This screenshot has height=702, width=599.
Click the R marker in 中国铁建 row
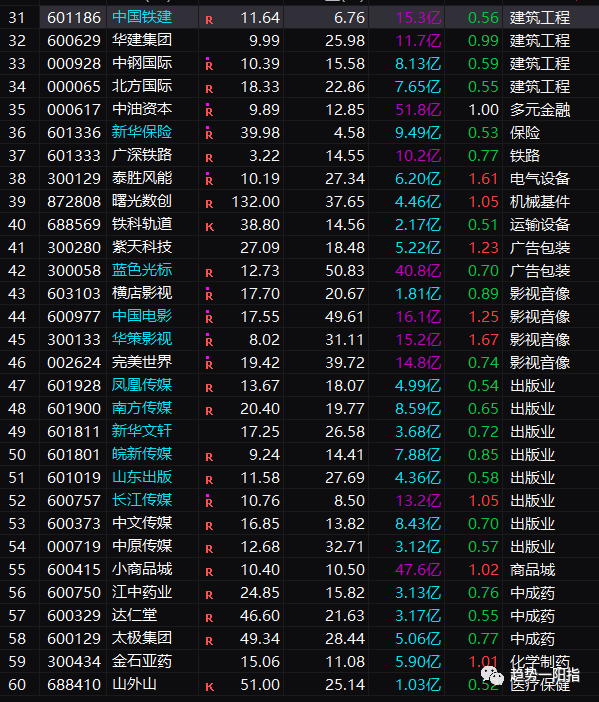coord(209,20)
